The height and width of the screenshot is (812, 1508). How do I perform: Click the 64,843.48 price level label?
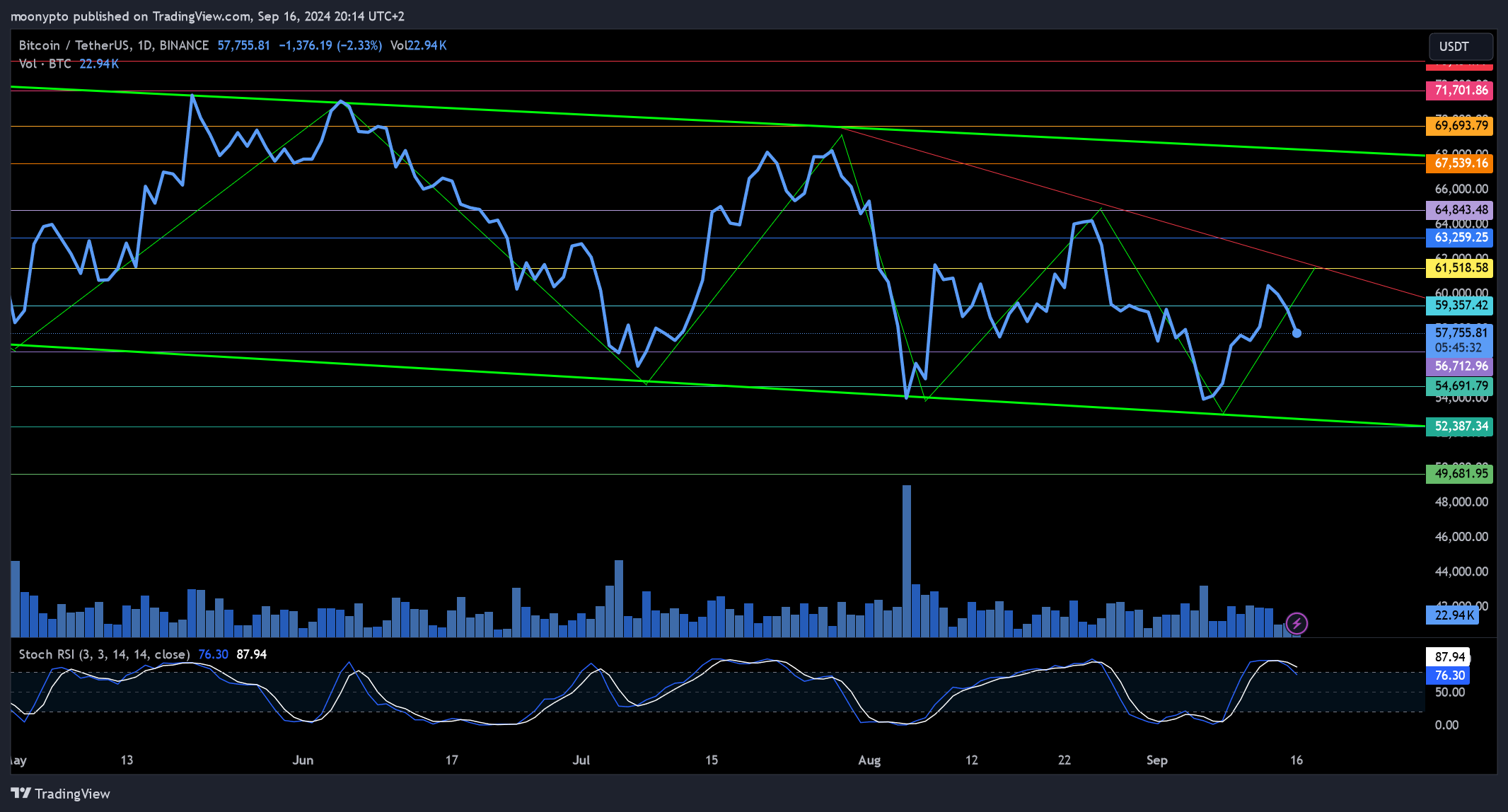[1459, 210]
